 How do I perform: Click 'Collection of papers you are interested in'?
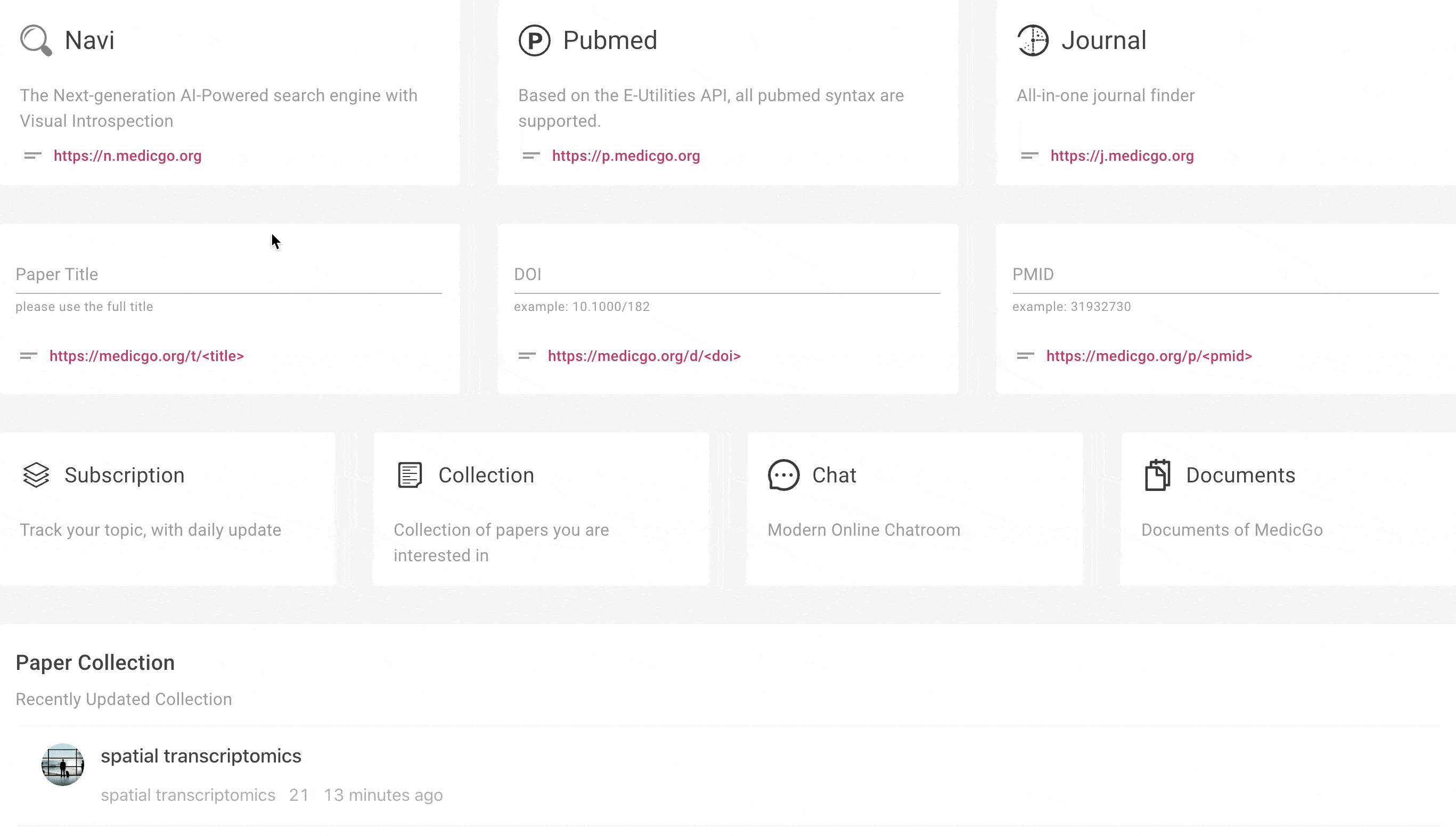(501, 543)
